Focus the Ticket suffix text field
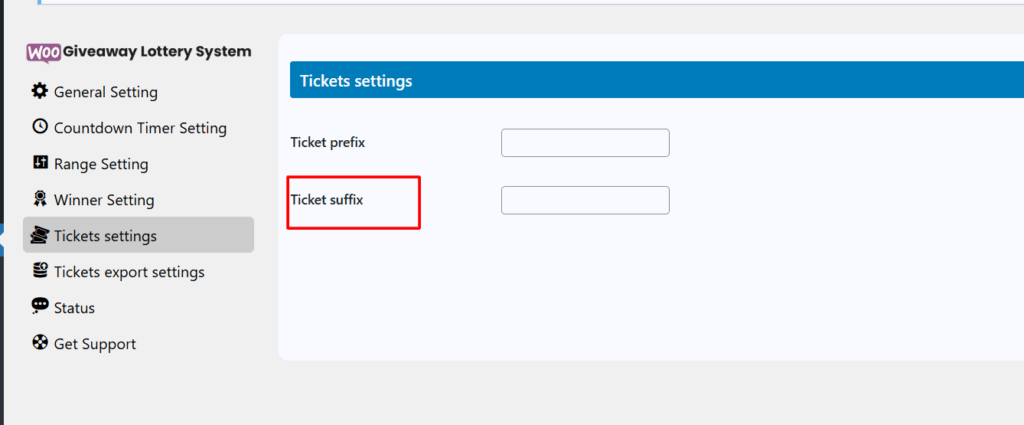 [x=585, y=200]
